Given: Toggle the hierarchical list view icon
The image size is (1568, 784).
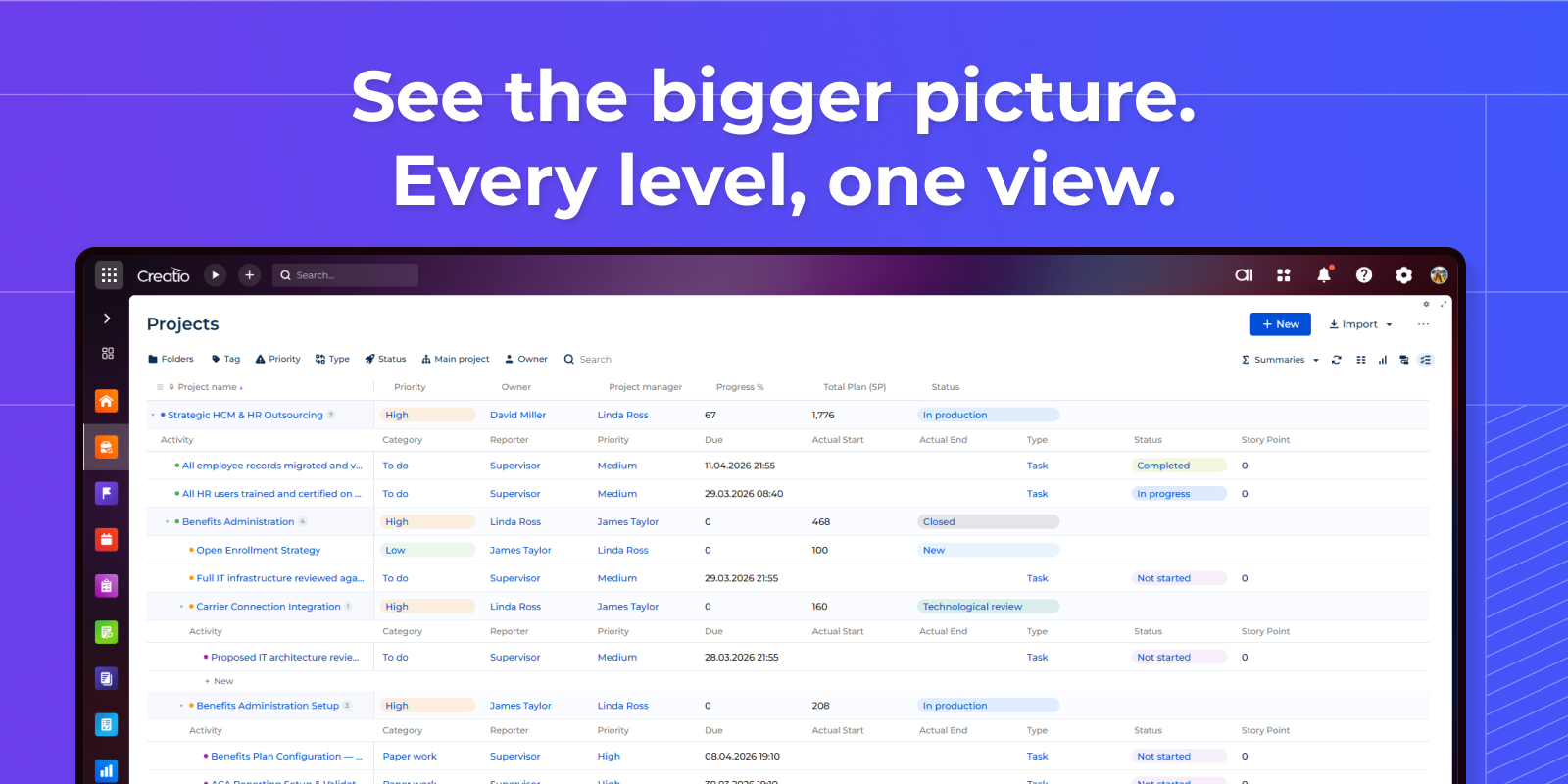Looking at the screenshot, I should point(1426,360).
